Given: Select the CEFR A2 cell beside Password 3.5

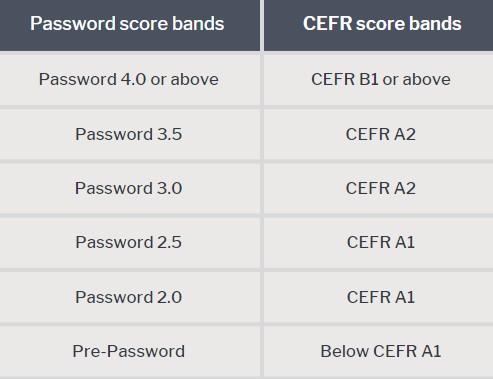Looking at the screenshot, I should click(378, 134).
